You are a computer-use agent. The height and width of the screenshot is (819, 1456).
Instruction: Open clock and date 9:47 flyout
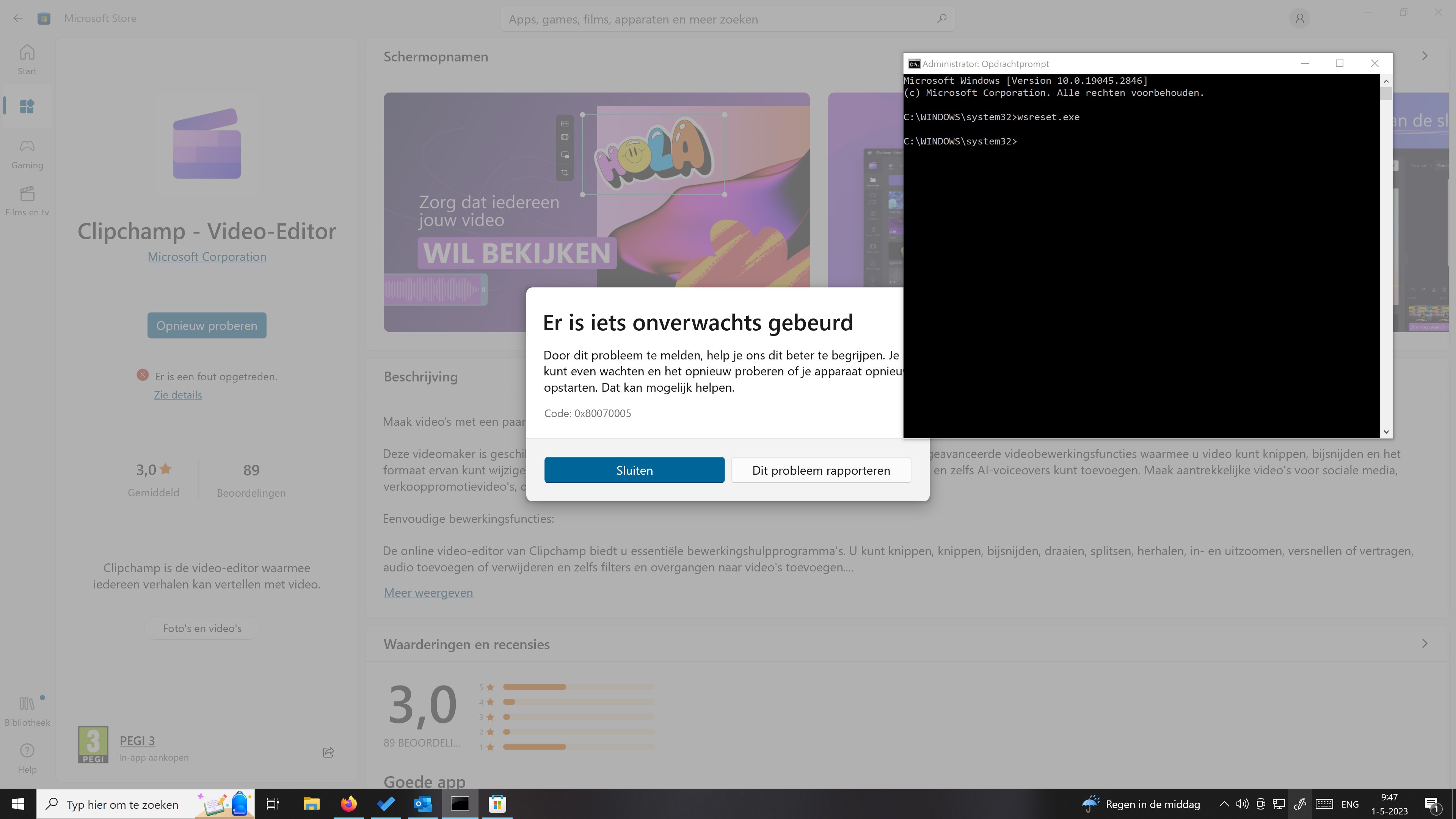coord(1389,804)
